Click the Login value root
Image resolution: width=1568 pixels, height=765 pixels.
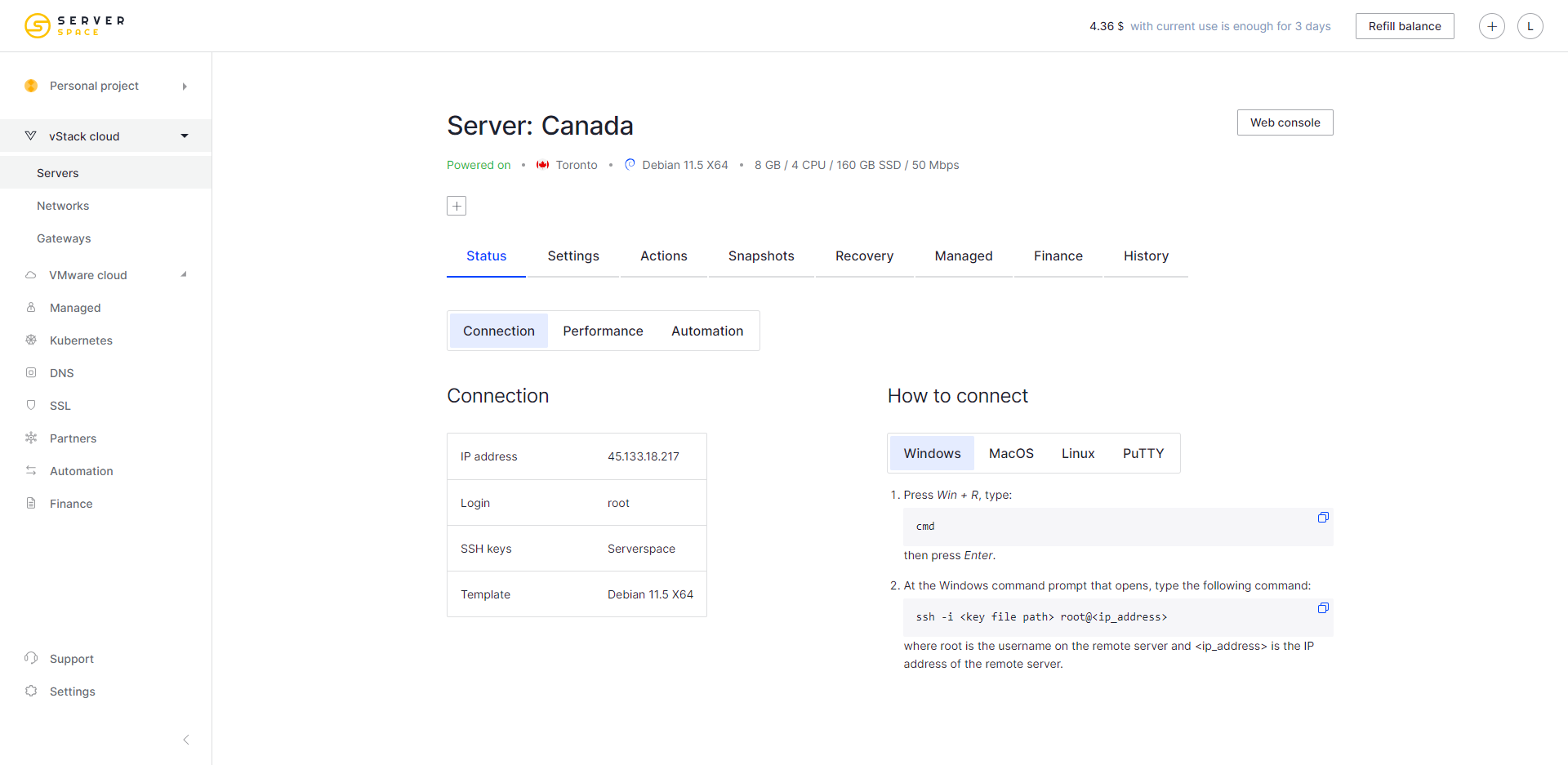(x=618, y=503)
